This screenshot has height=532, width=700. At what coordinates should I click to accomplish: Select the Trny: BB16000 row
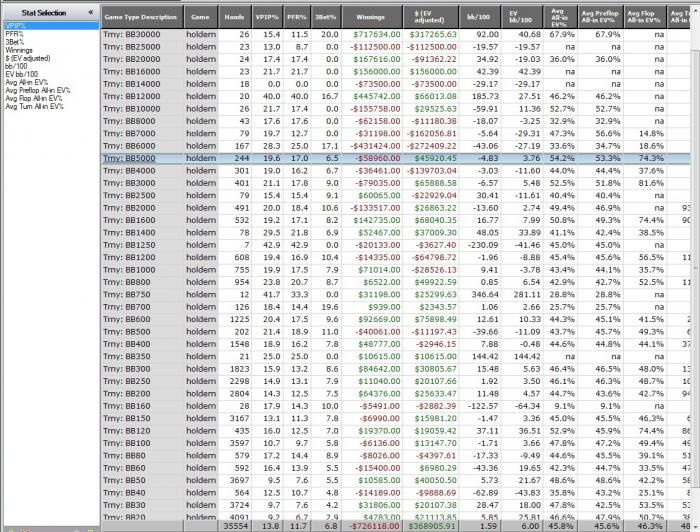point(396,71)
